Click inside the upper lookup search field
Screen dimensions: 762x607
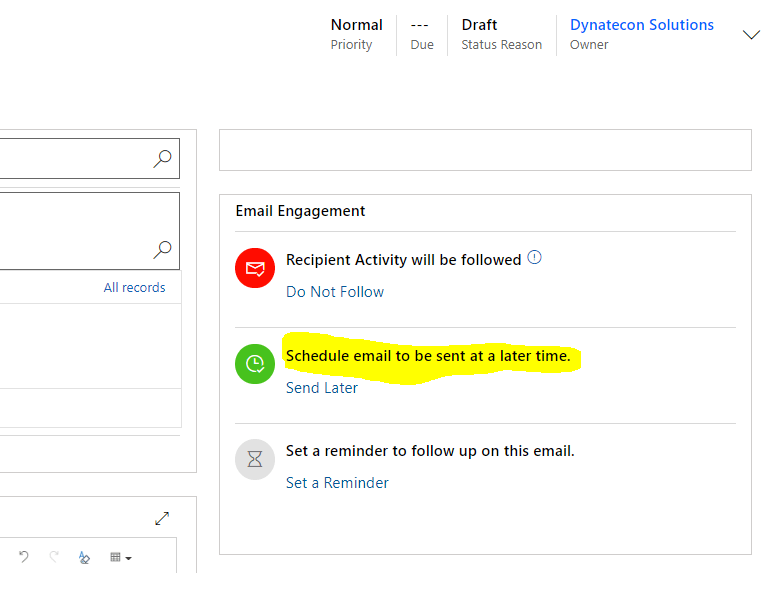(x=70, y=158)
